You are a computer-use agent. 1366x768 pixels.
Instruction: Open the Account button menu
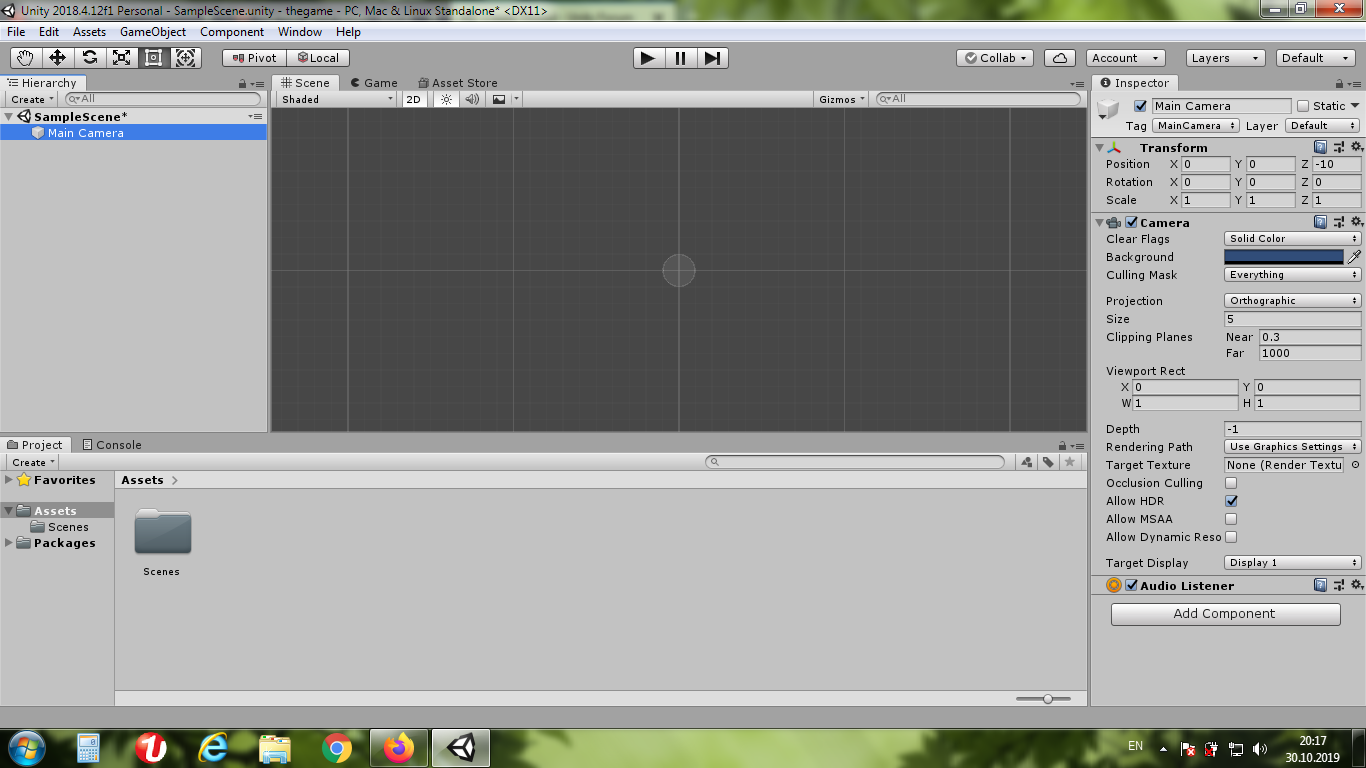pyautogui.click(x=1125, y=58)
